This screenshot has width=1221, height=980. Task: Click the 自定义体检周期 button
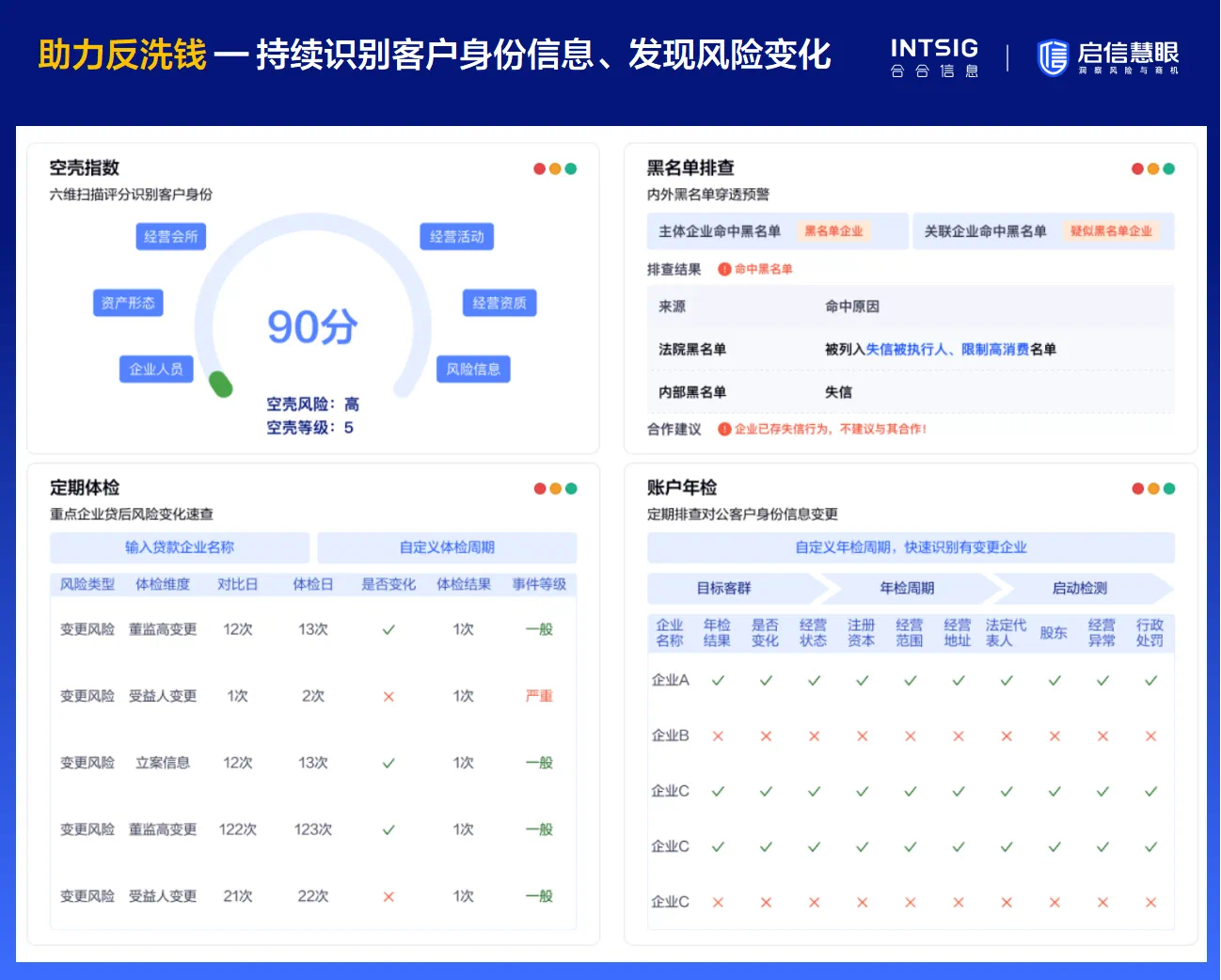(x=447, y=547)
